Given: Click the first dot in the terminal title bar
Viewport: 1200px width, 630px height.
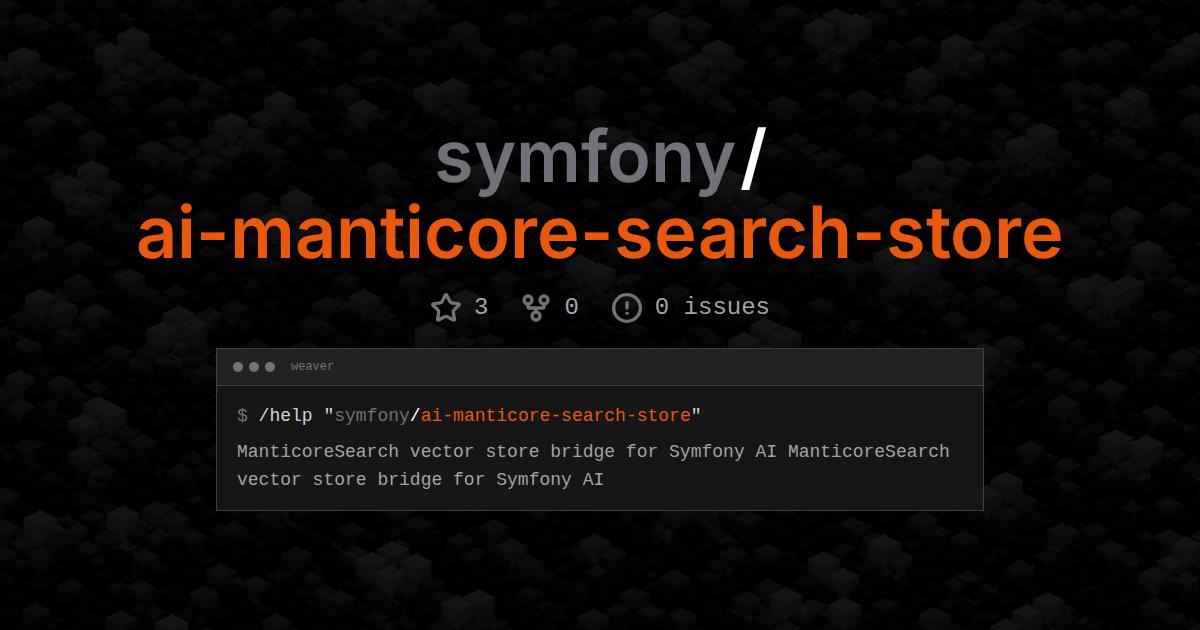Looking at the screenshot, I should (x=238, y=367).
